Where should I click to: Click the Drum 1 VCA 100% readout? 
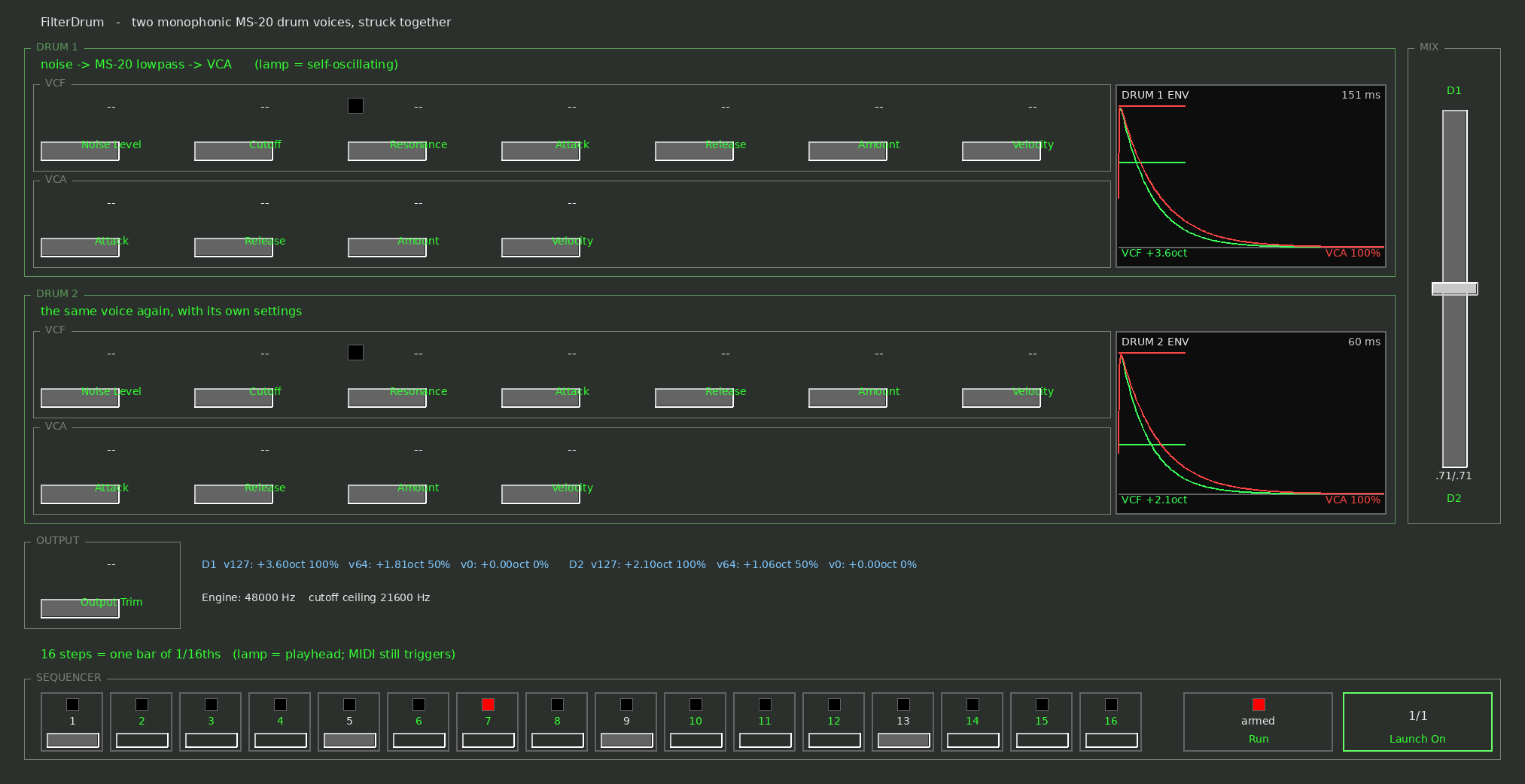(1353, 253)
